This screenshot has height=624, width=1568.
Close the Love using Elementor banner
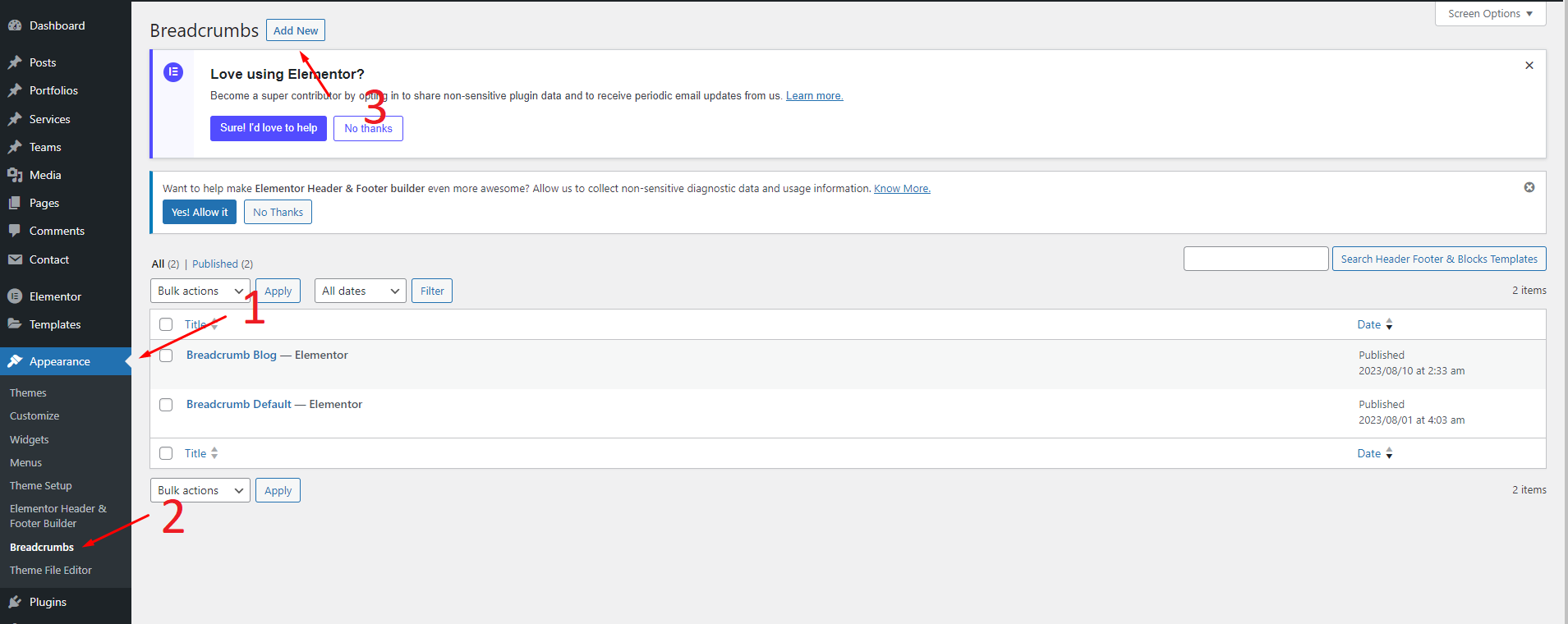pos(1529,66)
